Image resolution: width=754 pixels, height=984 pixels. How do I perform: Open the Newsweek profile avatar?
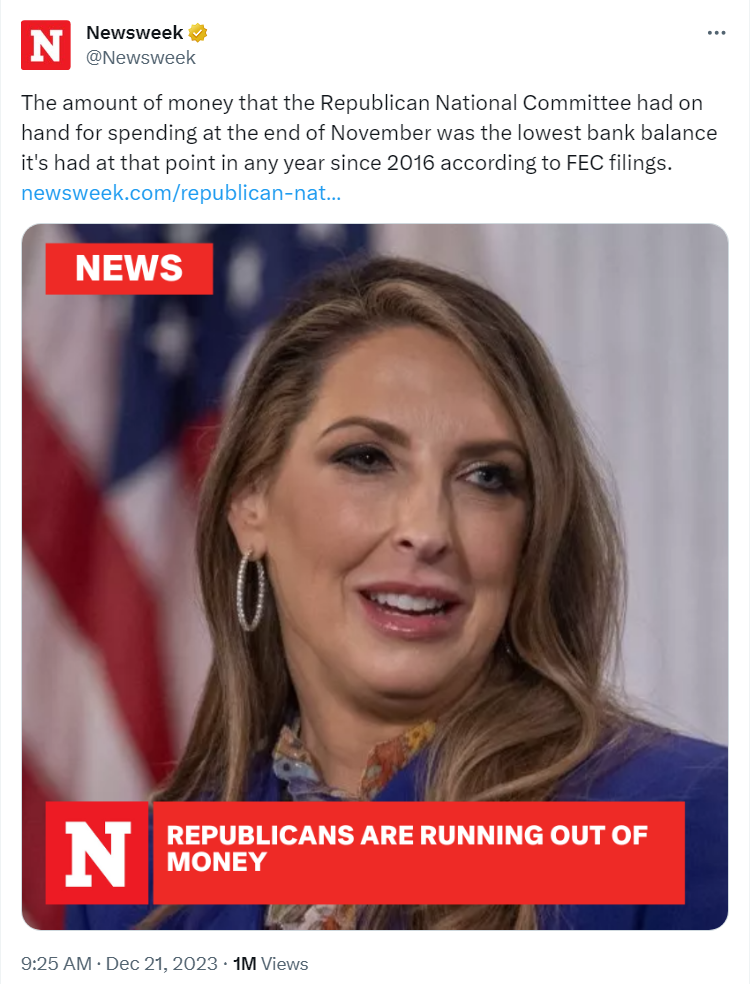click(45, 45)
